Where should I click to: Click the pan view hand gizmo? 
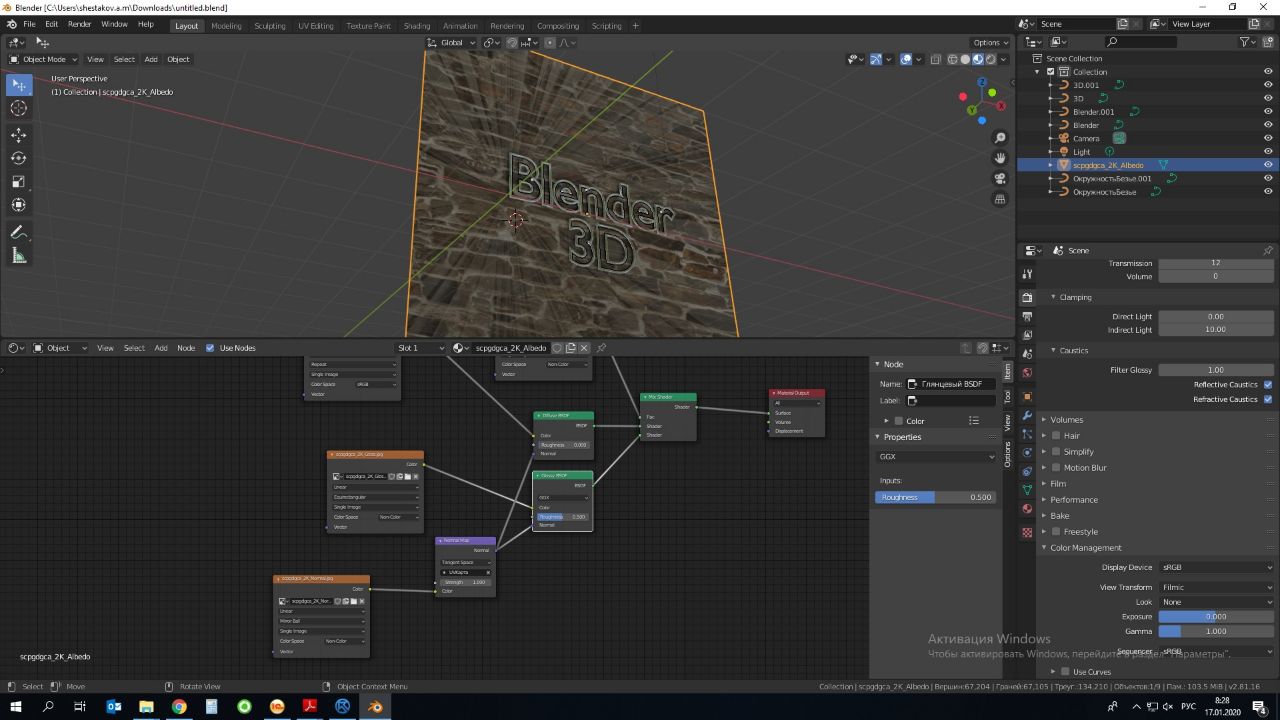(1000, 158)
